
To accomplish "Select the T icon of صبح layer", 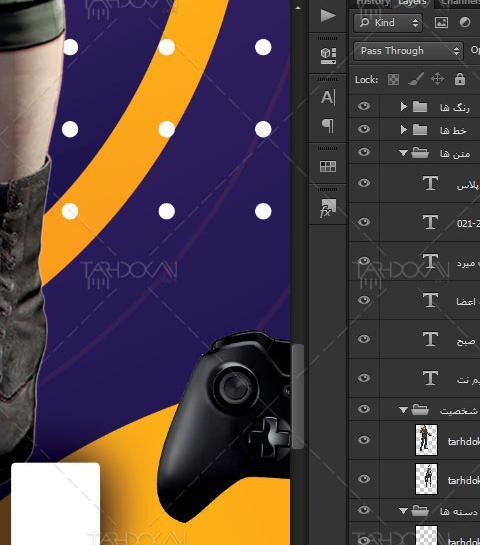I will coord(430,339).
